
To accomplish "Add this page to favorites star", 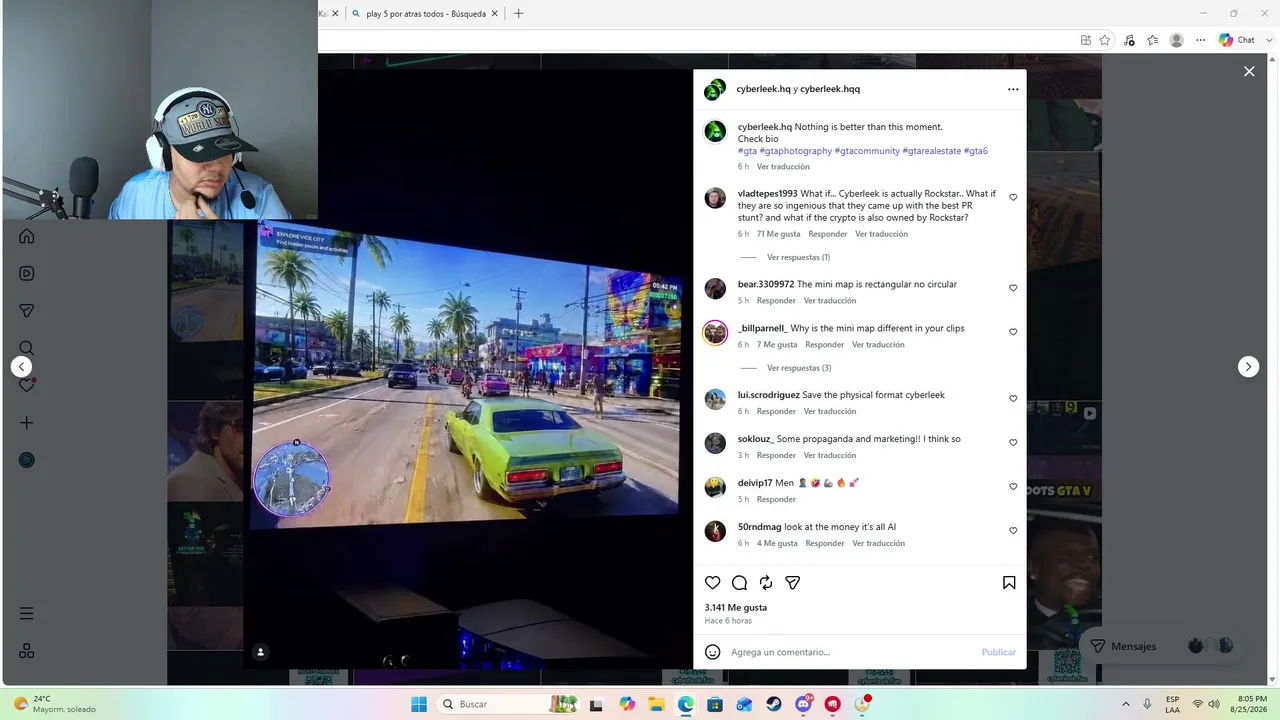I will coord(1105,40).
